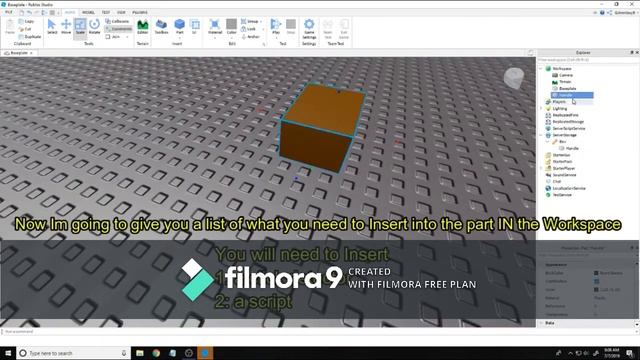This screenshot has width=640, height=360.
Task: Select Terrain in the Explorer
Action: (562, 82)
